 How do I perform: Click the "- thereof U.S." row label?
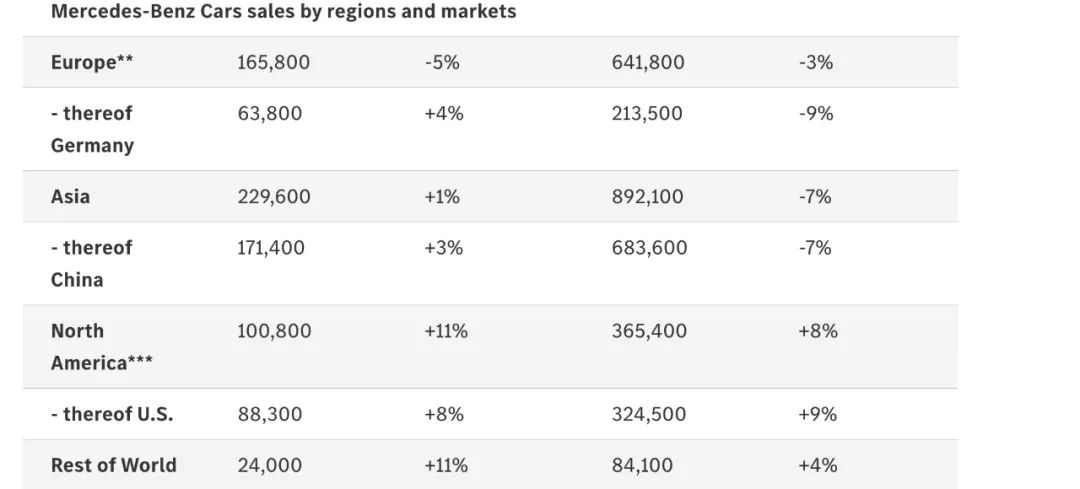point(112,414)
